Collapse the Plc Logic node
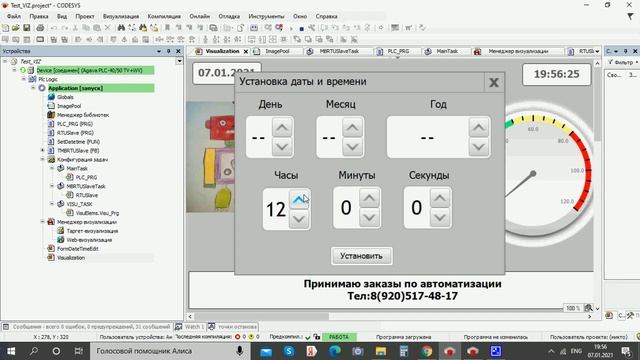 24,79
